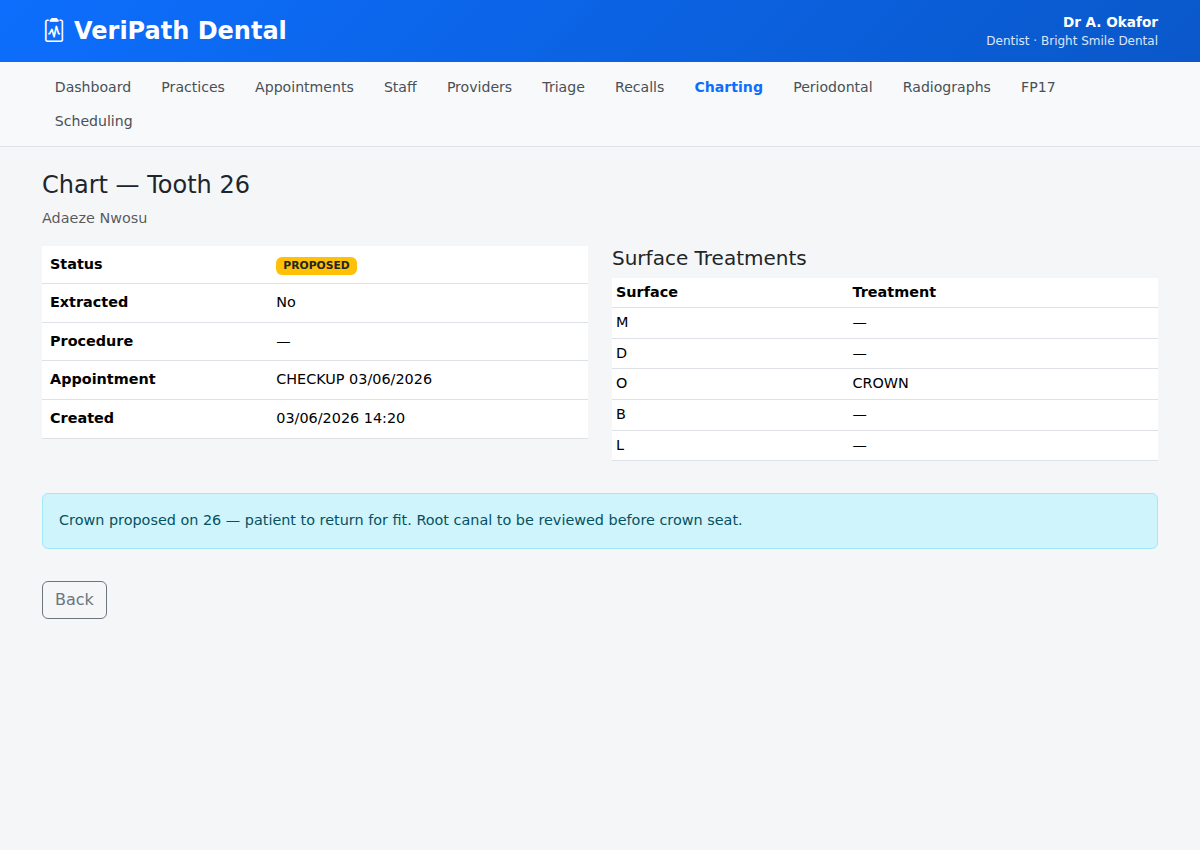Image resolution: width=1200 pixels, height=850 pixels.
Task: Select the Dr A. Okafor user name
Action: coord(1110,22)
